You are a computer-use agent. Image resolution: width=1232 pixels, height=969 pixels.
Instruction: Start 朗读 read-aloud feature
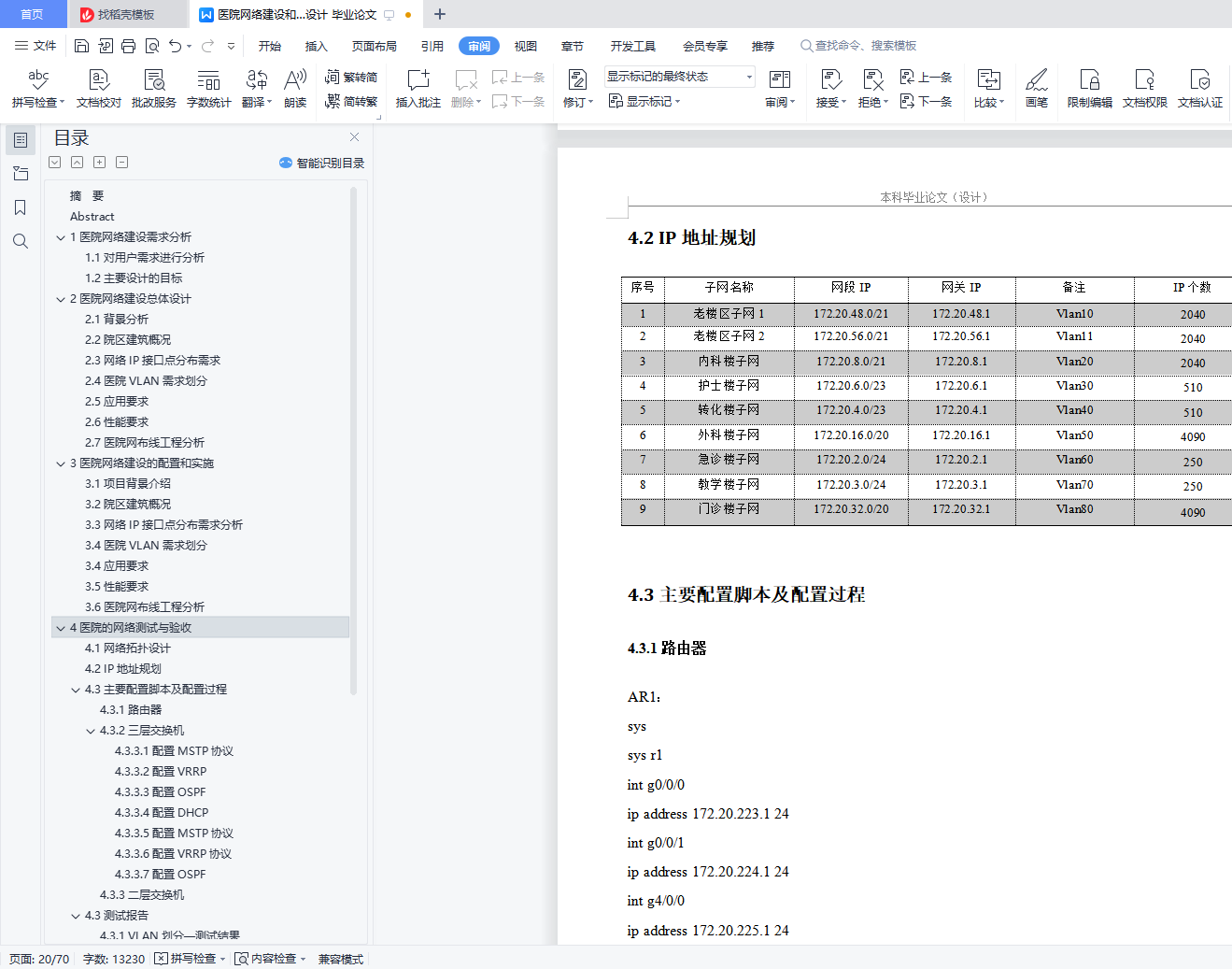click(x=295, y=89)
